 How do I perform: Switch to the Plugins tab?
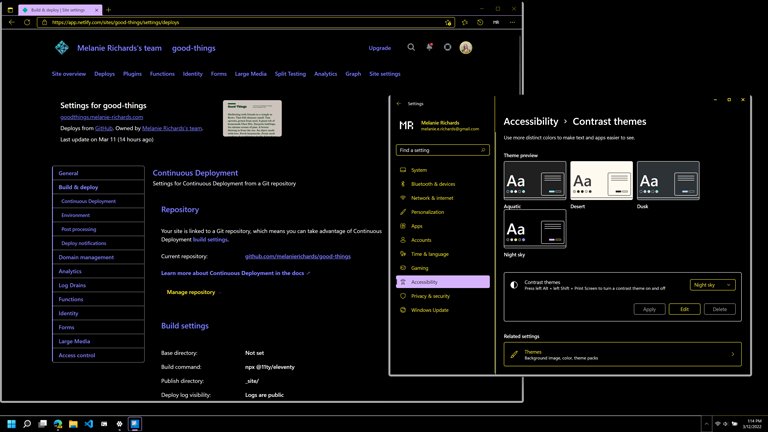pos(132,74)
